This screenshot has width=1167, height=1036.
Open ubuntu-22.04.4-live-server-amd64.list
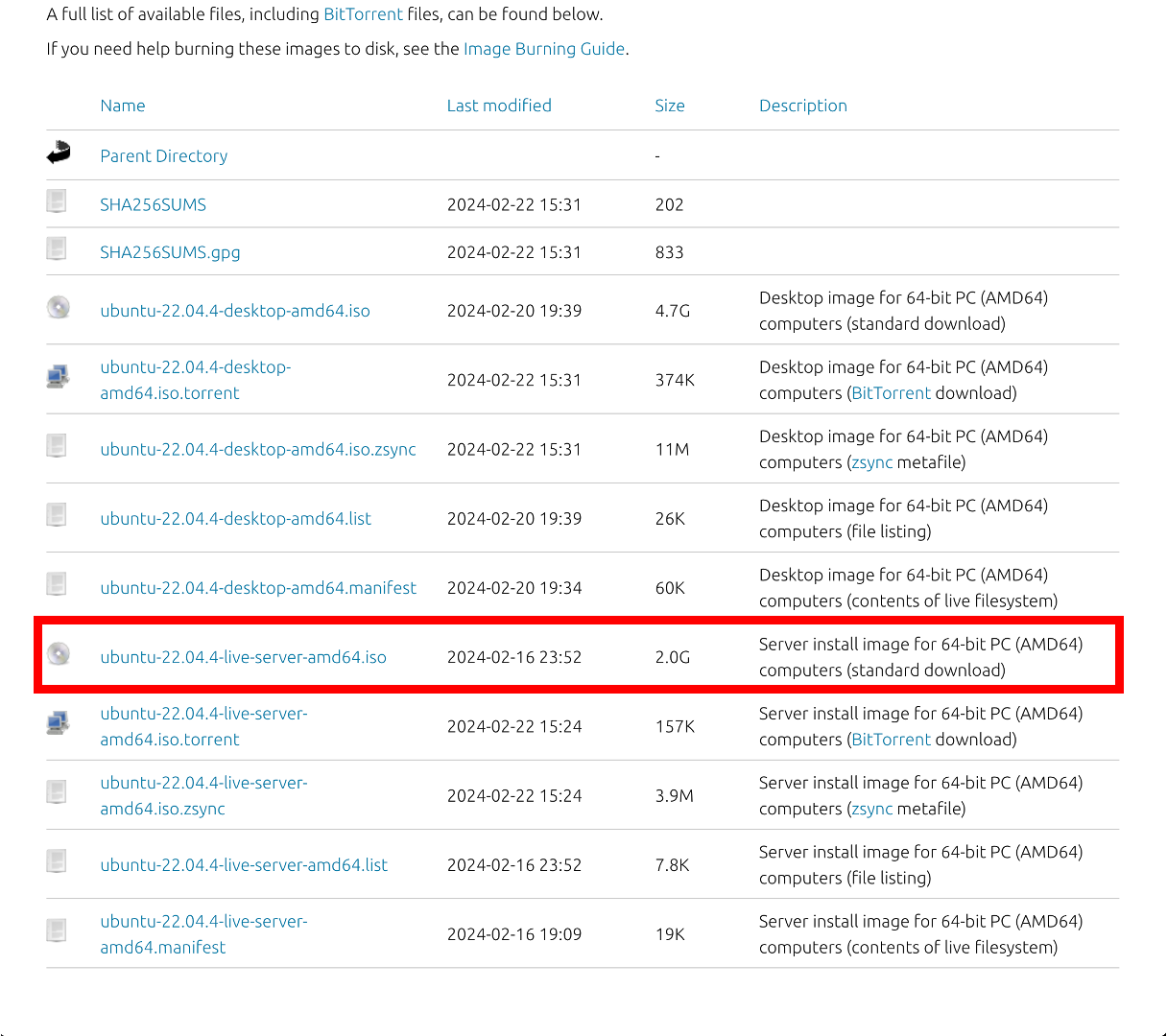[x=245, y=864]
